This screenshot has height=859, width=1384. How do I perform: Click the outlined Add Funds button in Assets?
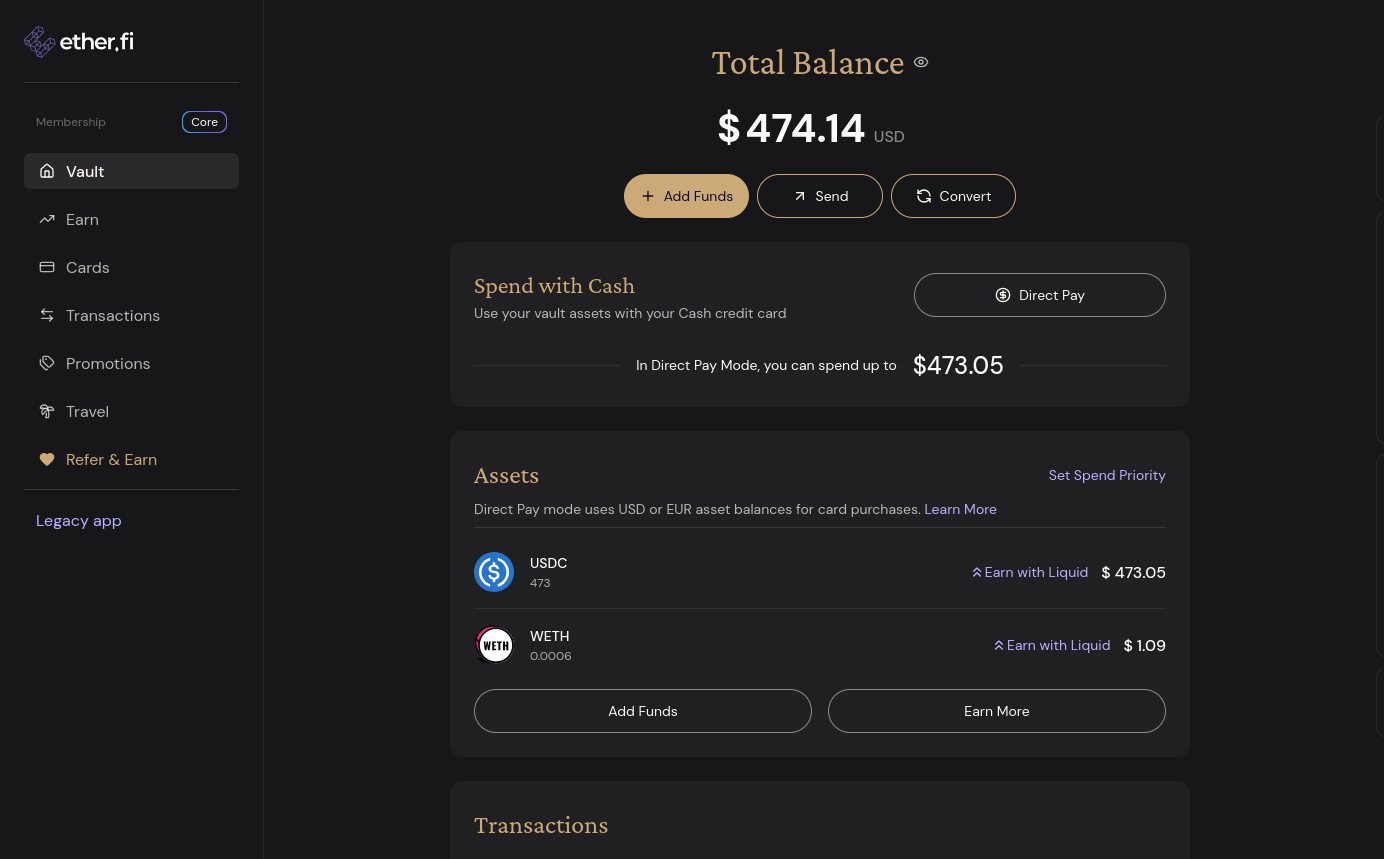pyautogui.click(x=643, y=711)
